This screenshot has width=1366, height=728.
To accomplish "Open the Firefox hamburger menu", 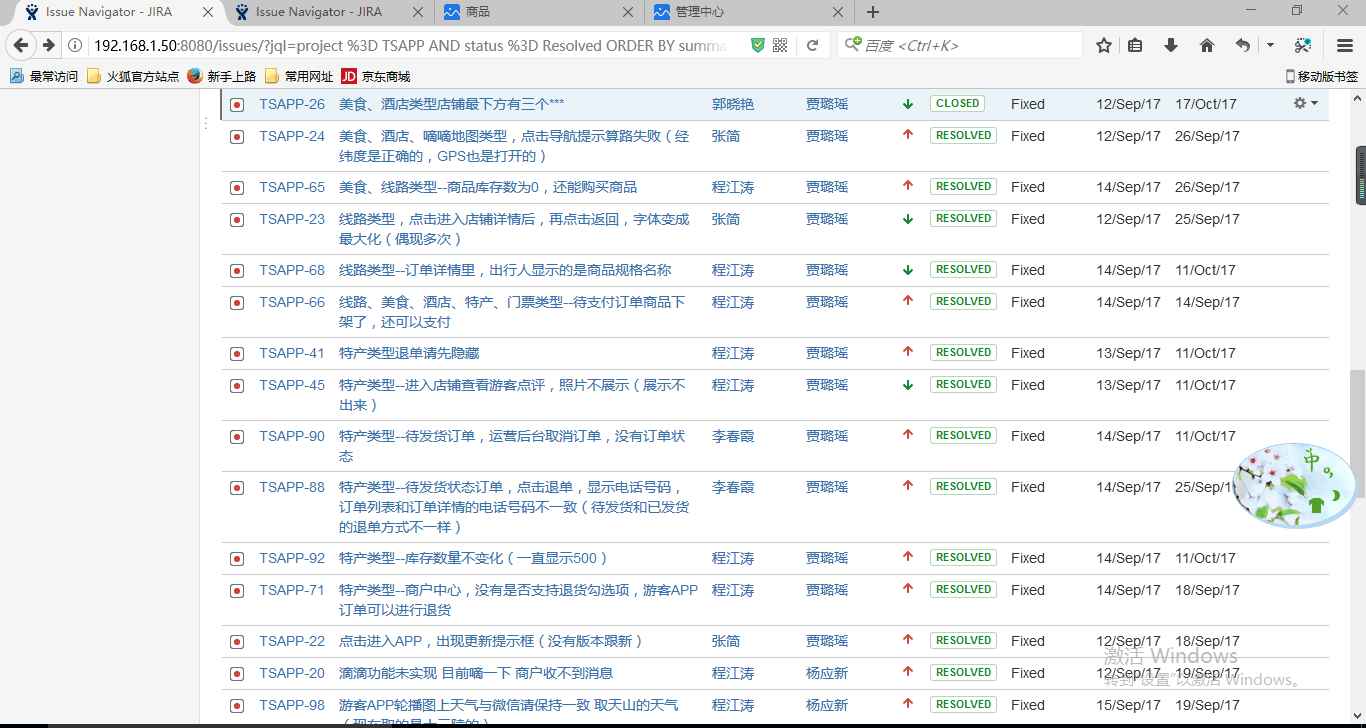I will click(1344, 45).
